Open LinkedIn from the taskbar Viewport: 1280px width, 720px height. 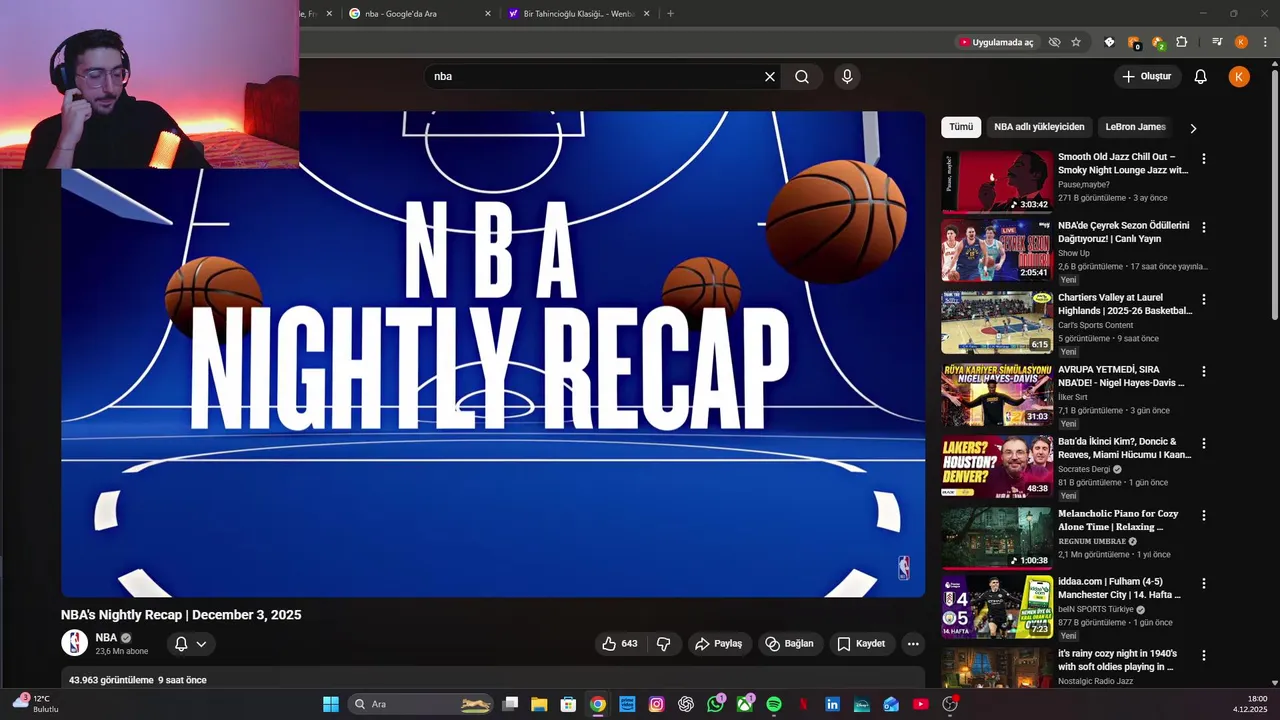[x=832, y=704]
